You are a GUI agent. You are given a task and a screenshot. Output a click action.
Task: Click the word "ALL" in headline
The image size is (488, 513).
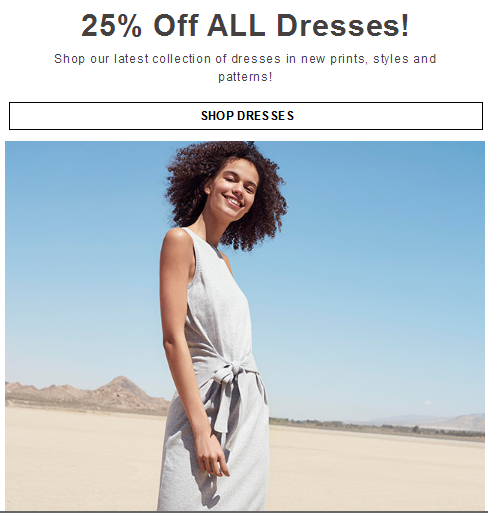click(x=236, y=25)
